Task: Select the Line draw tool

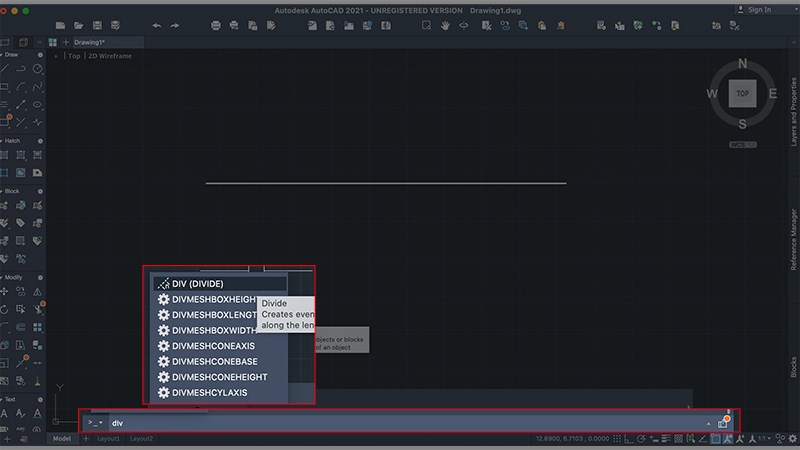Action: [x=6, y=69]
